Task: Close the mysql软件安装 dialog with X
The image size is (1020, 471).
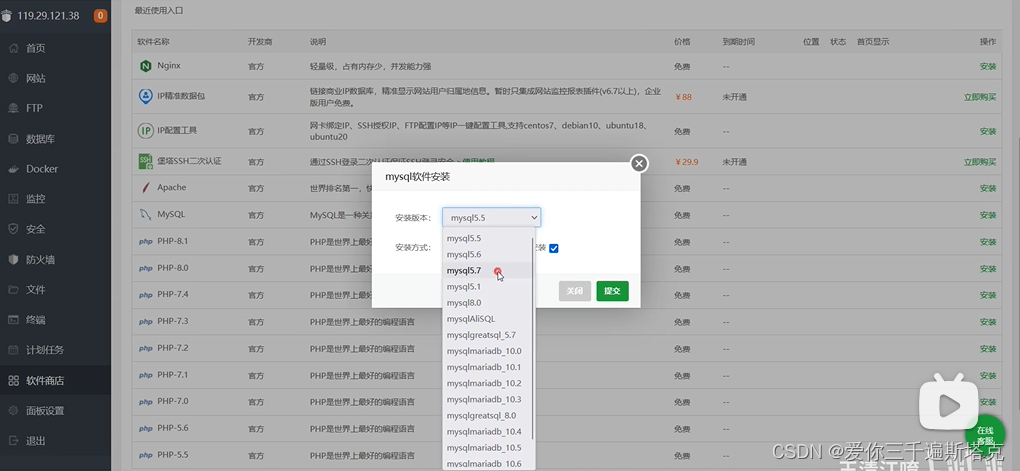Action: coord(639,163)
